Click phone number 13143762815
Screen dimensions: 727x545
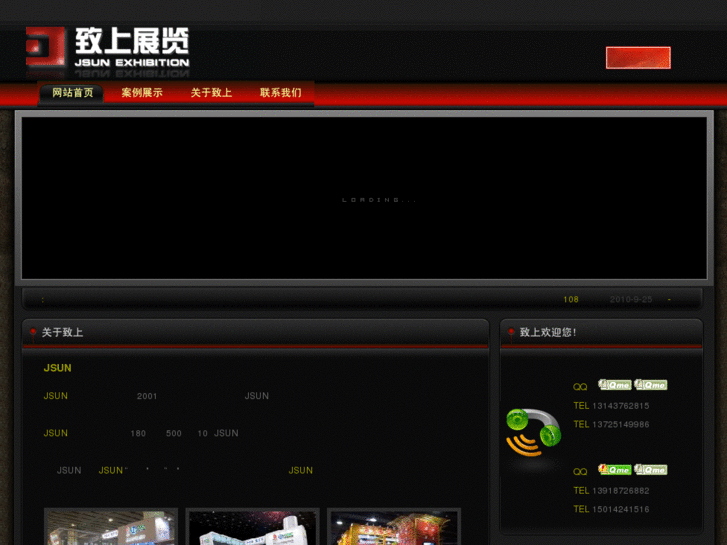click(620, 406)
